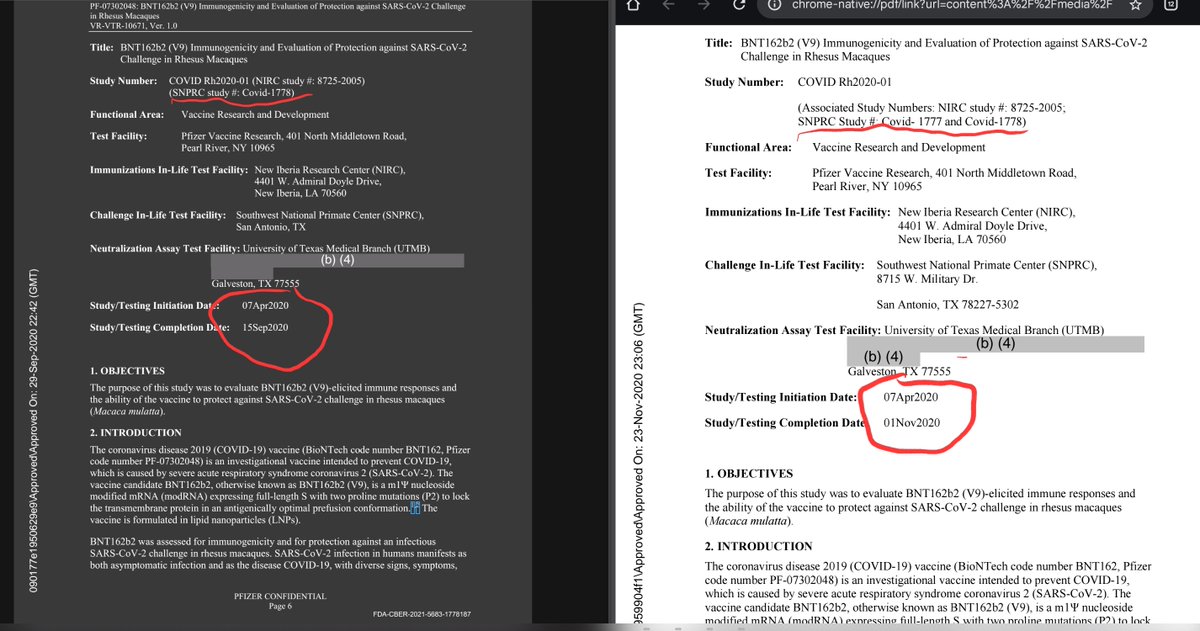Click '1. OBJECTIVES' heading in right document
The width and height of the screenshot is (1200, 631).
749,473
